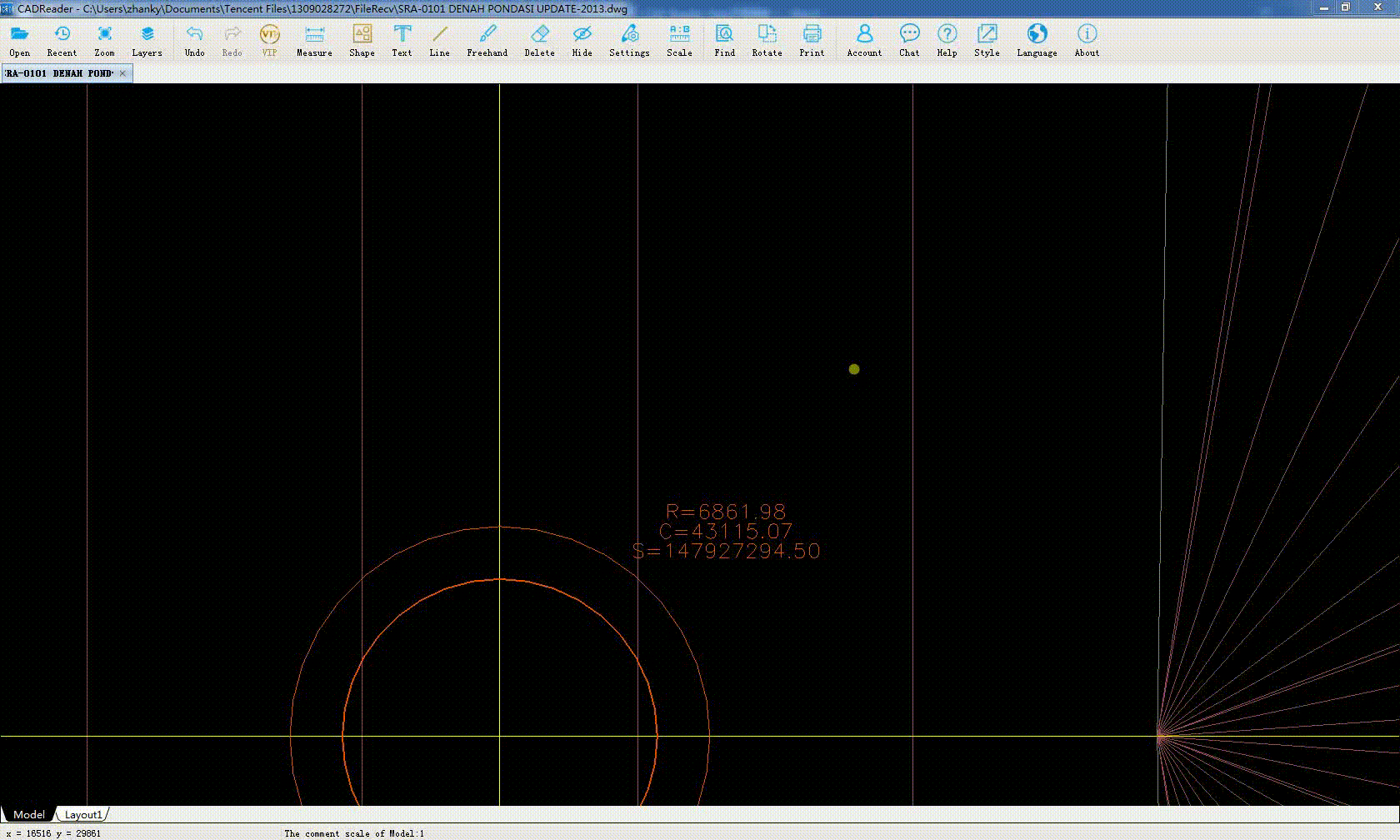Image resolution: width=1400 pixels, height=840 pixels.
Task: Select the Delete eraser tool
Action: pos(539,40)
